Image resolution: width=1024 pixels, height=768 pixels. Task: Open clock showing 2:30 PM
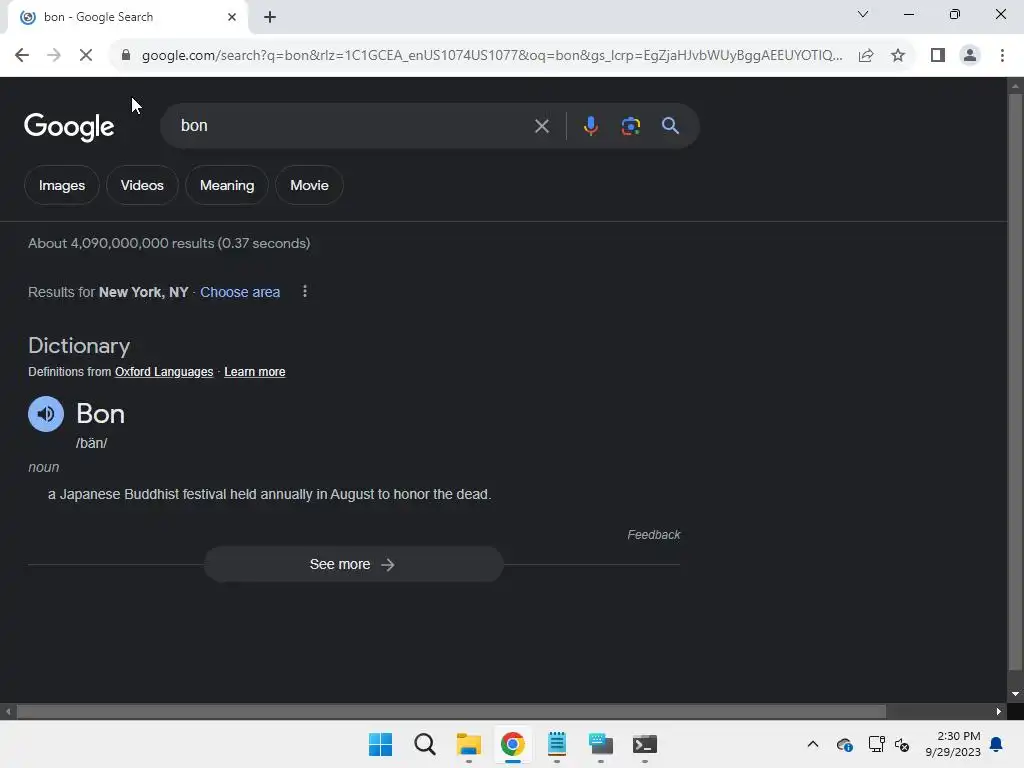point(953,744)
